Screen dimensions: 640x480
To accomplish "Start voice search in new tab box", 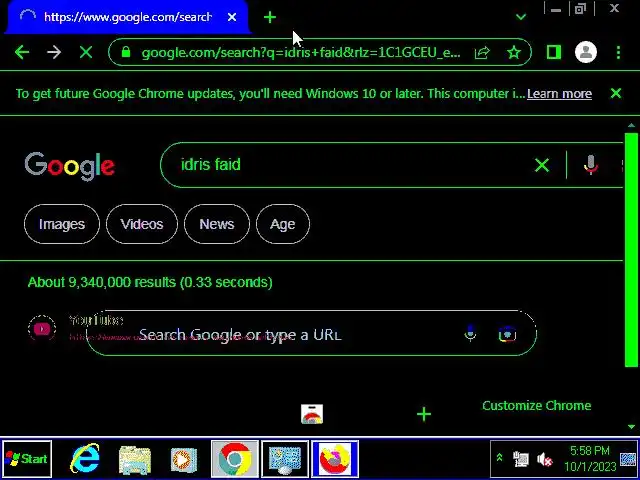I will 470,334.
